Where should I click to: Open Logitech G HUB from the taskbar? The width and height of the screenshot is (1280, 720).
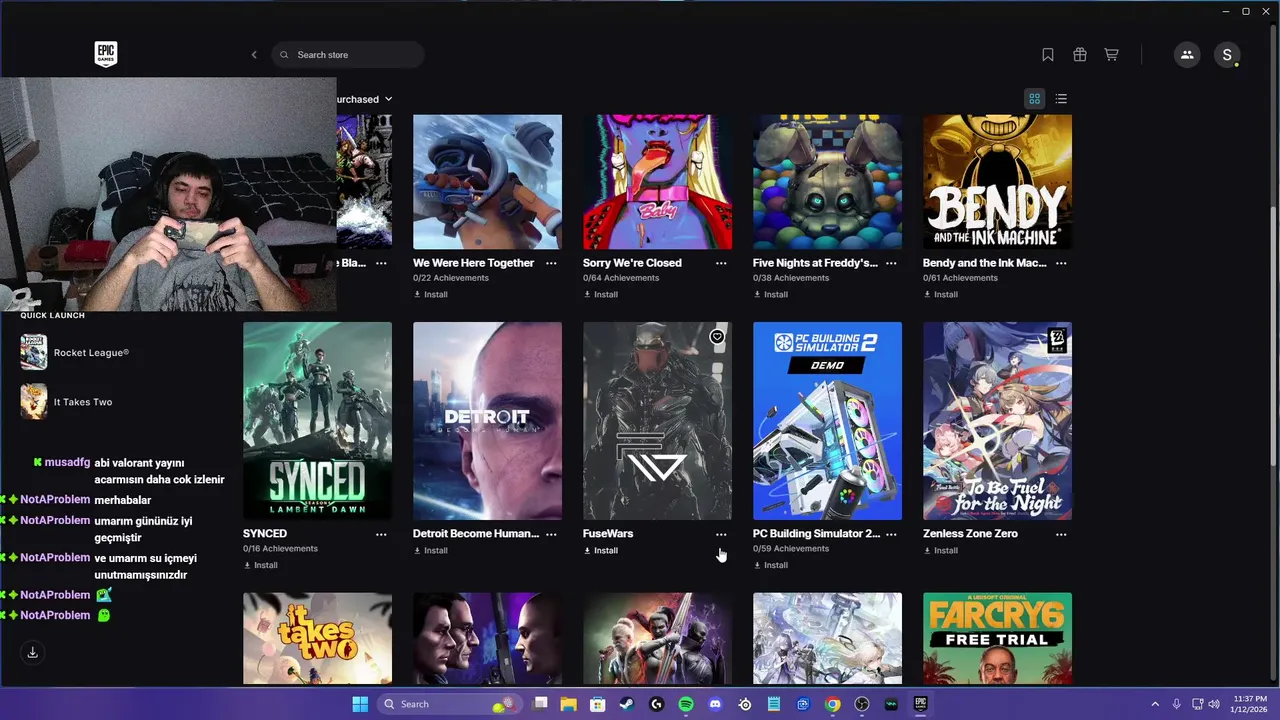[x=656, y=704]
